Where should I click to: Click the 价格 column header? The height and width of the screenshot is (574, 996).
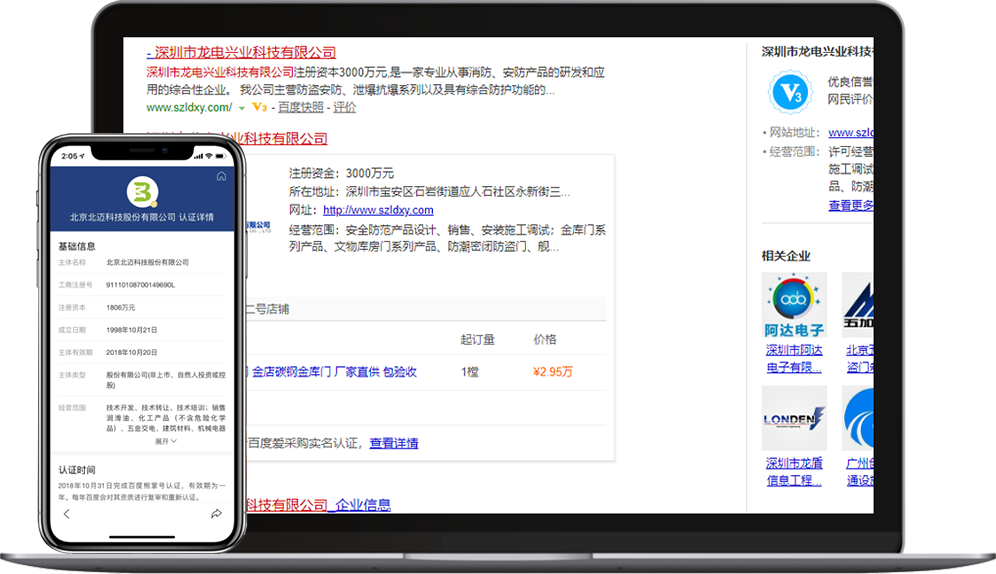coord(544,339)
